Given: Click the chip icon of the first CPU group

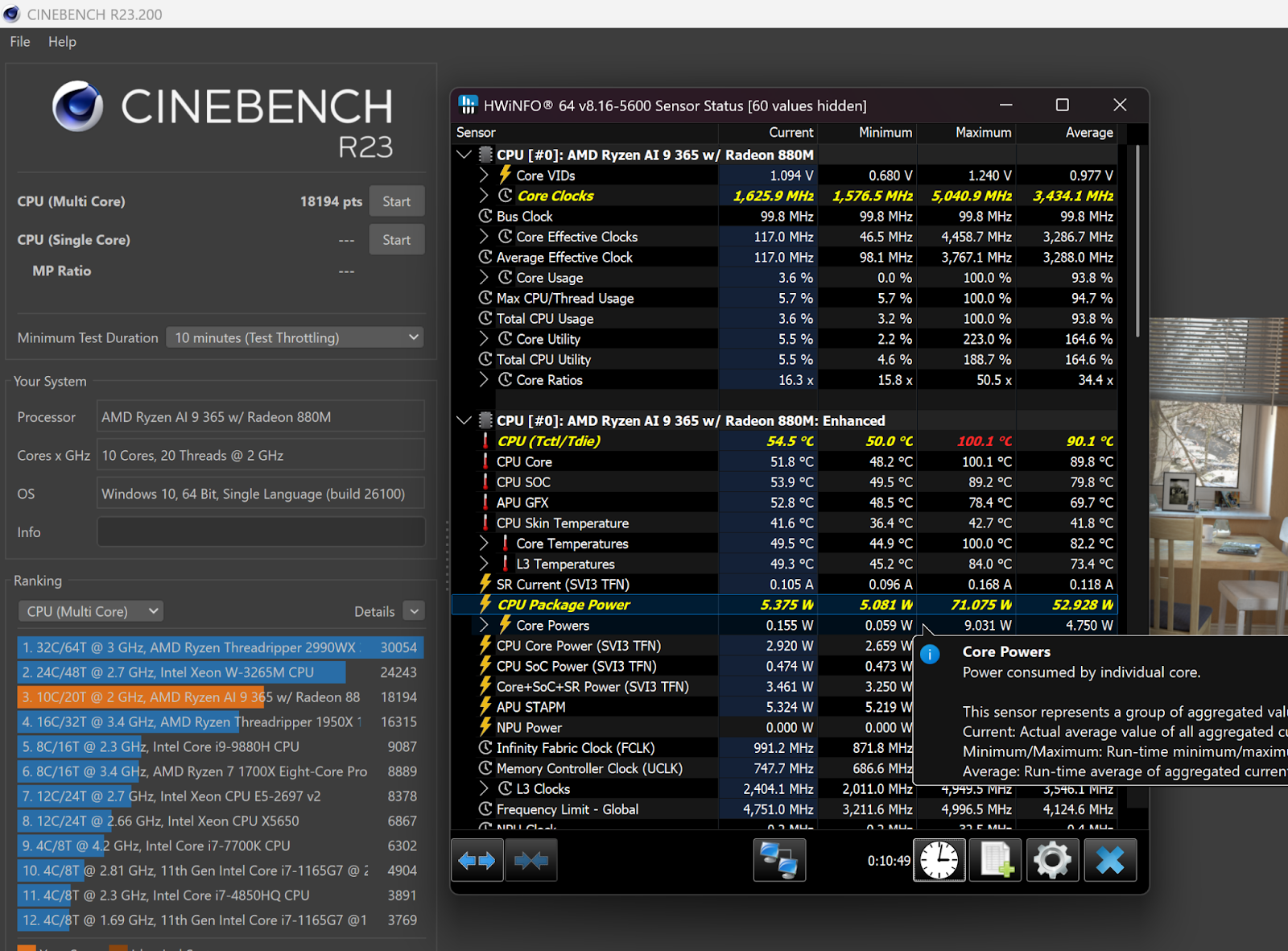Looking at the screenshot, I should pyautogui.click(x=485, y=154).
